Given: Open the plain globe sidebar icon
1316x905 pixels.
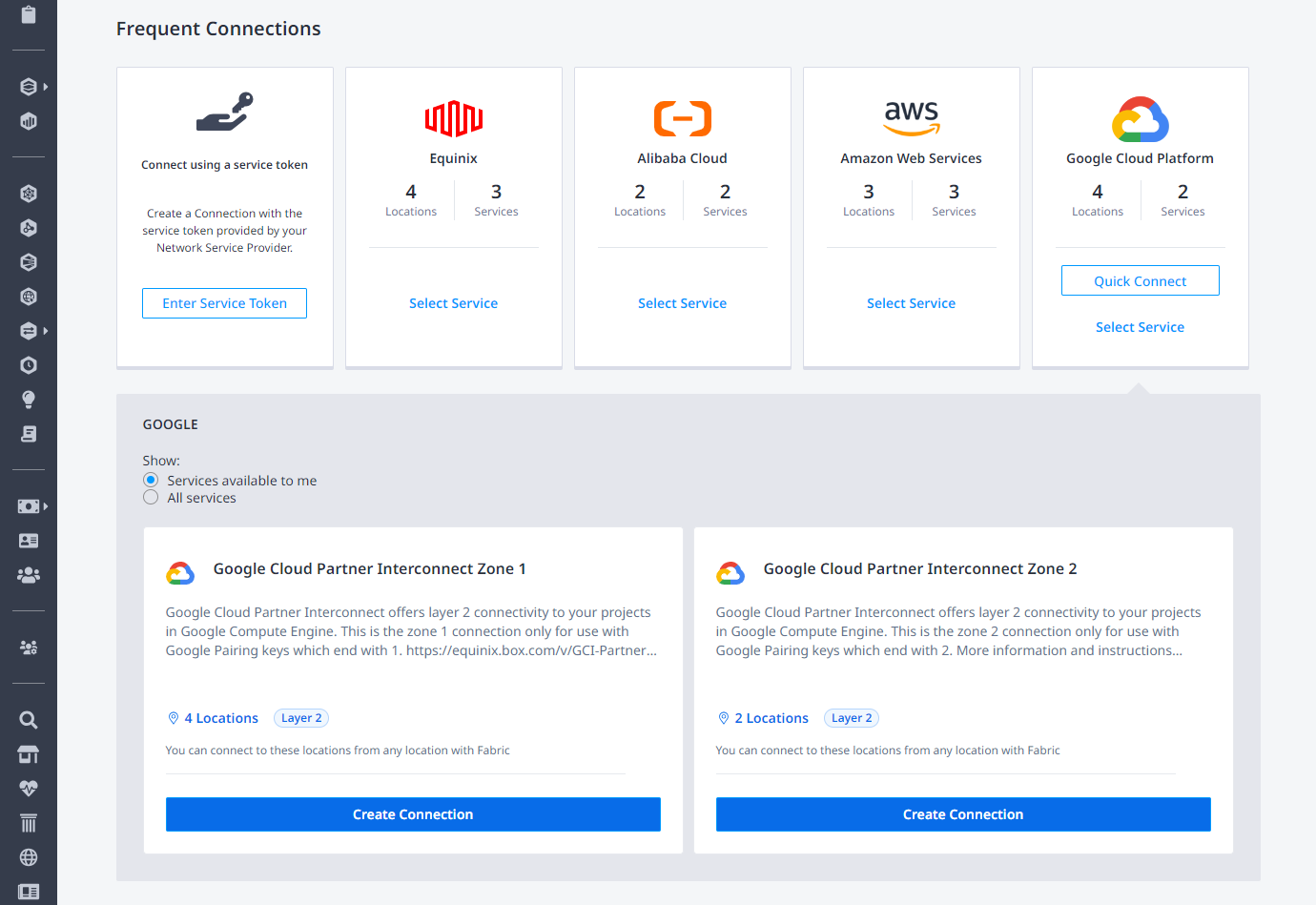Looking at the screenshot, I should point(29,857).
